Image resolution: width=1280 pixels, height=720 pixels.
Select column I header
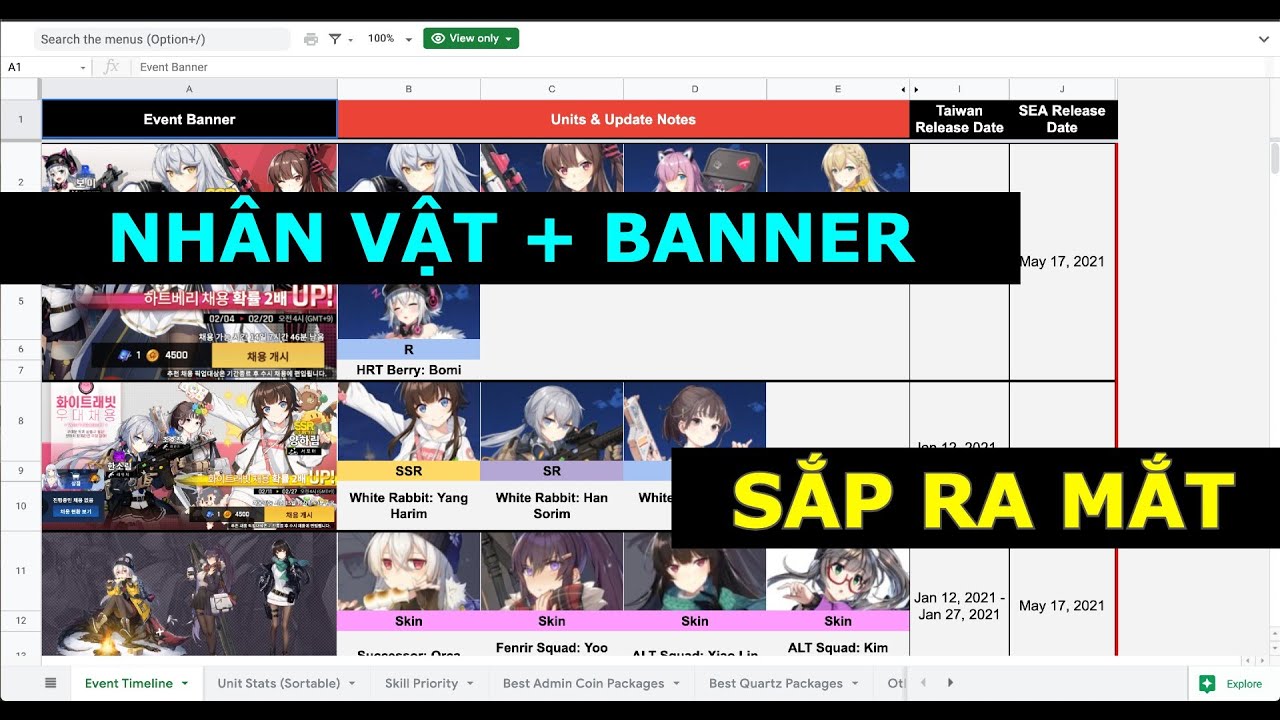coord(959,89)
